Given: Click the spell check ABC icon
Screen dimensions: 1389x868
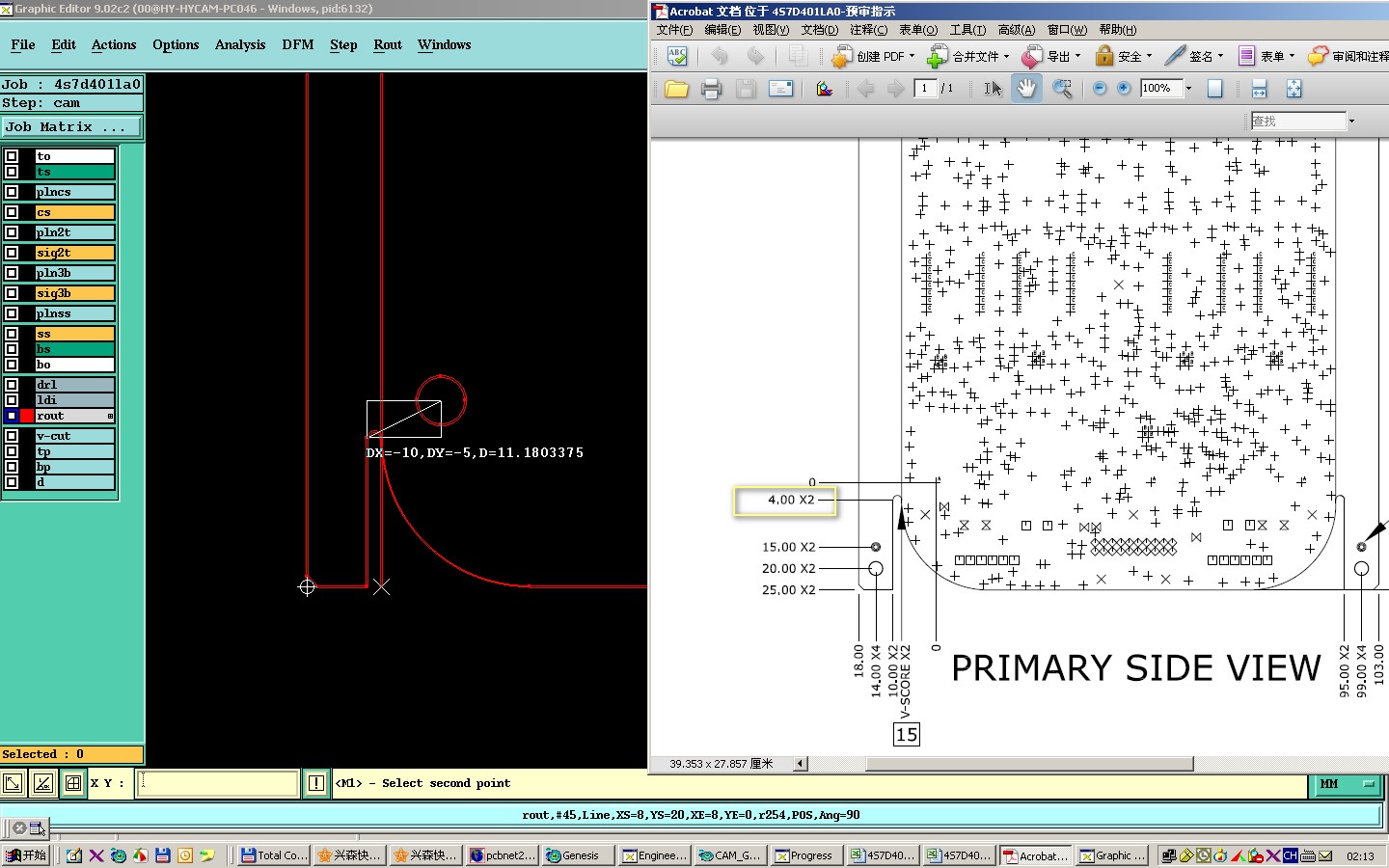Looking at the screenshot, I should click(x=677, y=56).
